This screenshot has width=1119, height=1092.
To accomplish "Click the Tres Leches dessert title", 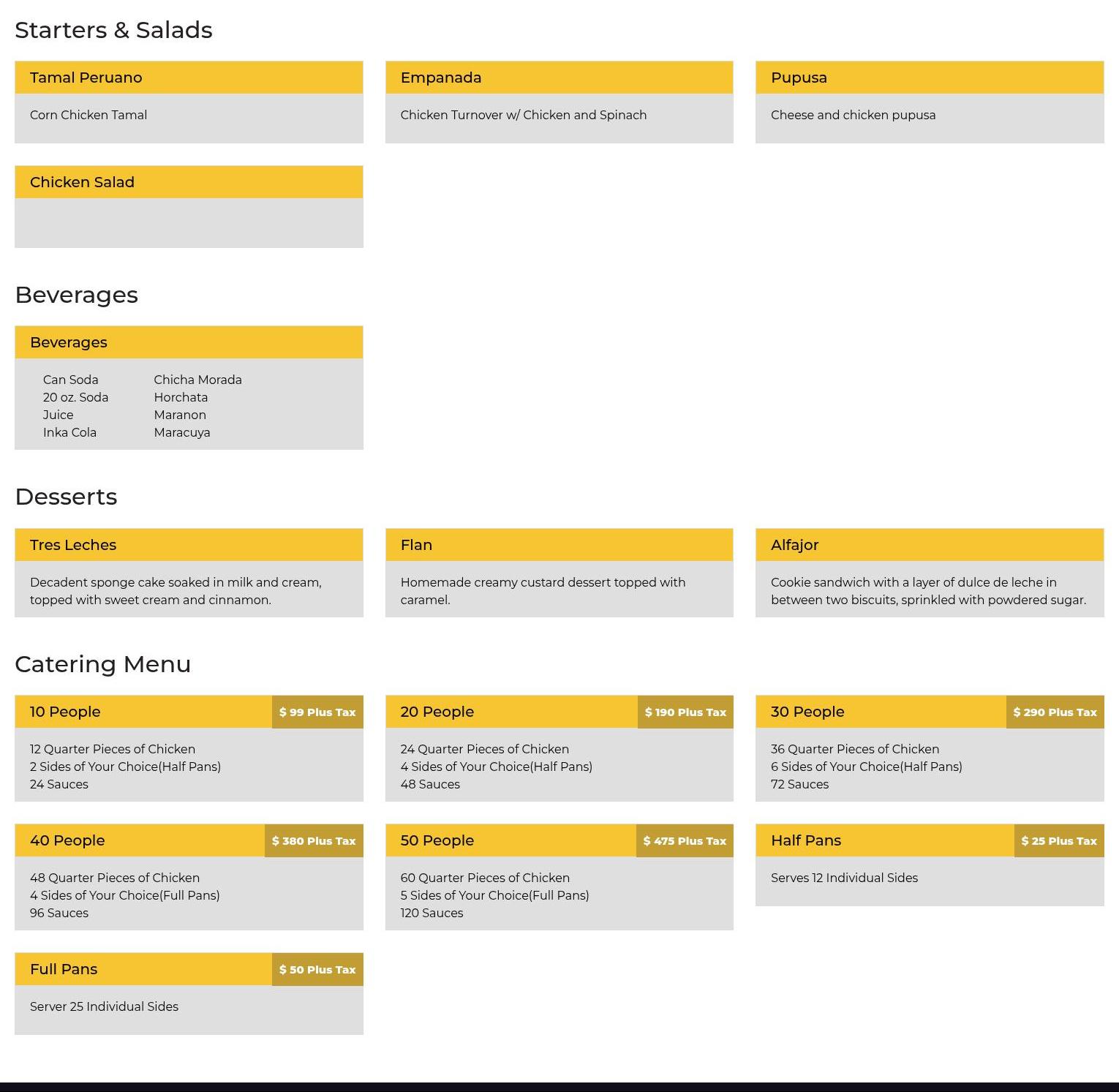I will 73,545.
